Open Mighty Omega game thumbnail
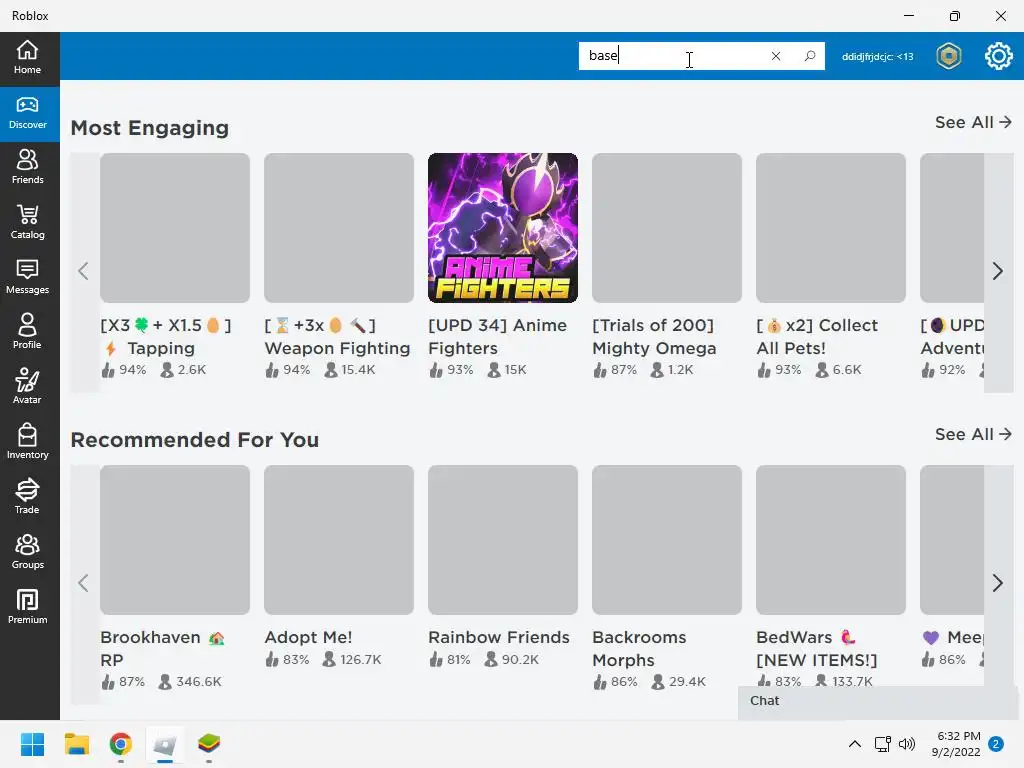Image resolution: width=1024 pixels, height=768 pixels. coord(667,228)
